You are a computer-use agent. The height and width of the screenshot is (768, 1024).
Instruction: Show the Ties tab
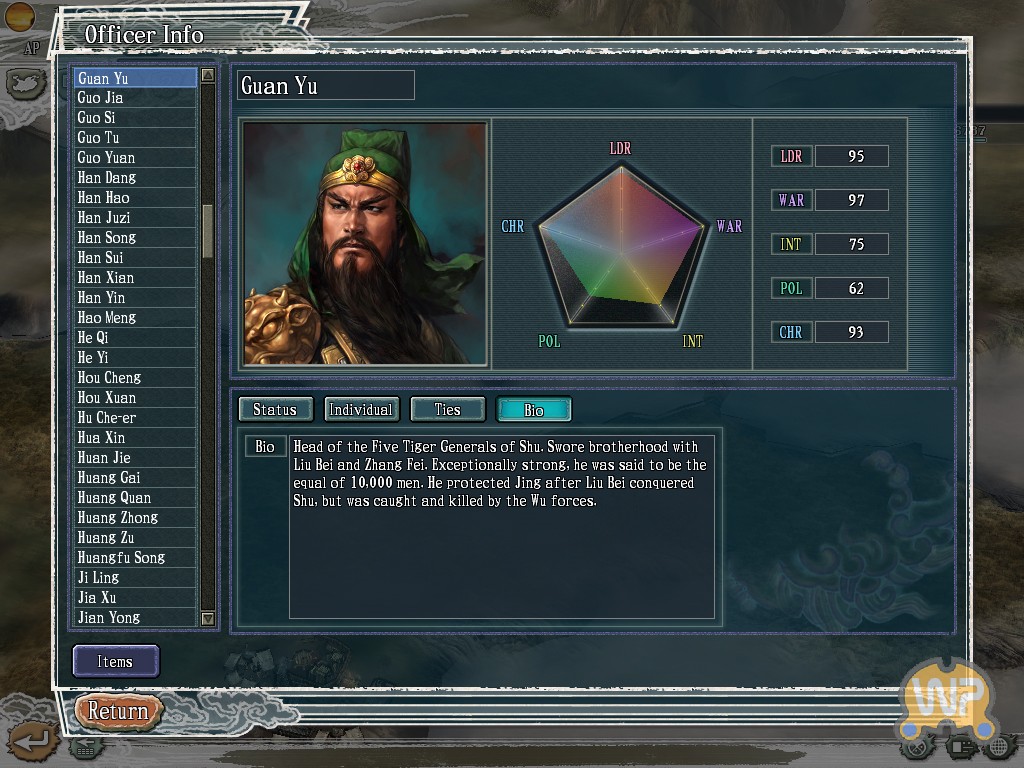tap(447, 409)
